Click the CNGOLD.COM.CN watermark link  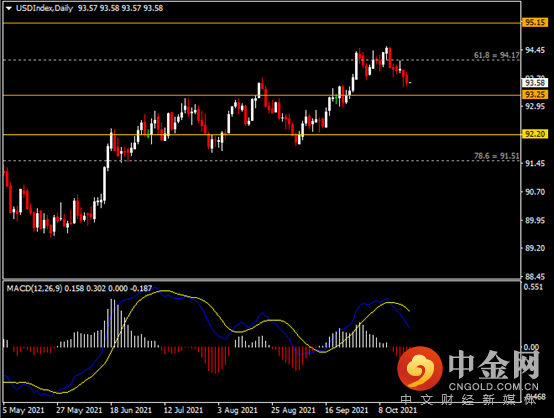coord(494,387)
